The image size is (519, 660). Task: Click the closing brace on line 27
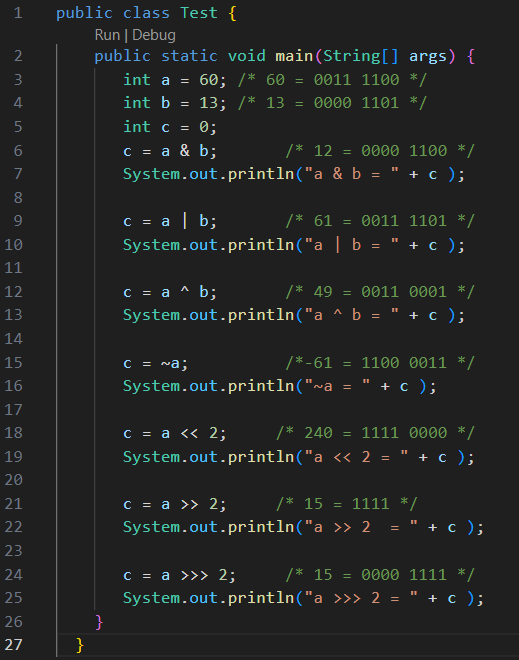point(80,645)
